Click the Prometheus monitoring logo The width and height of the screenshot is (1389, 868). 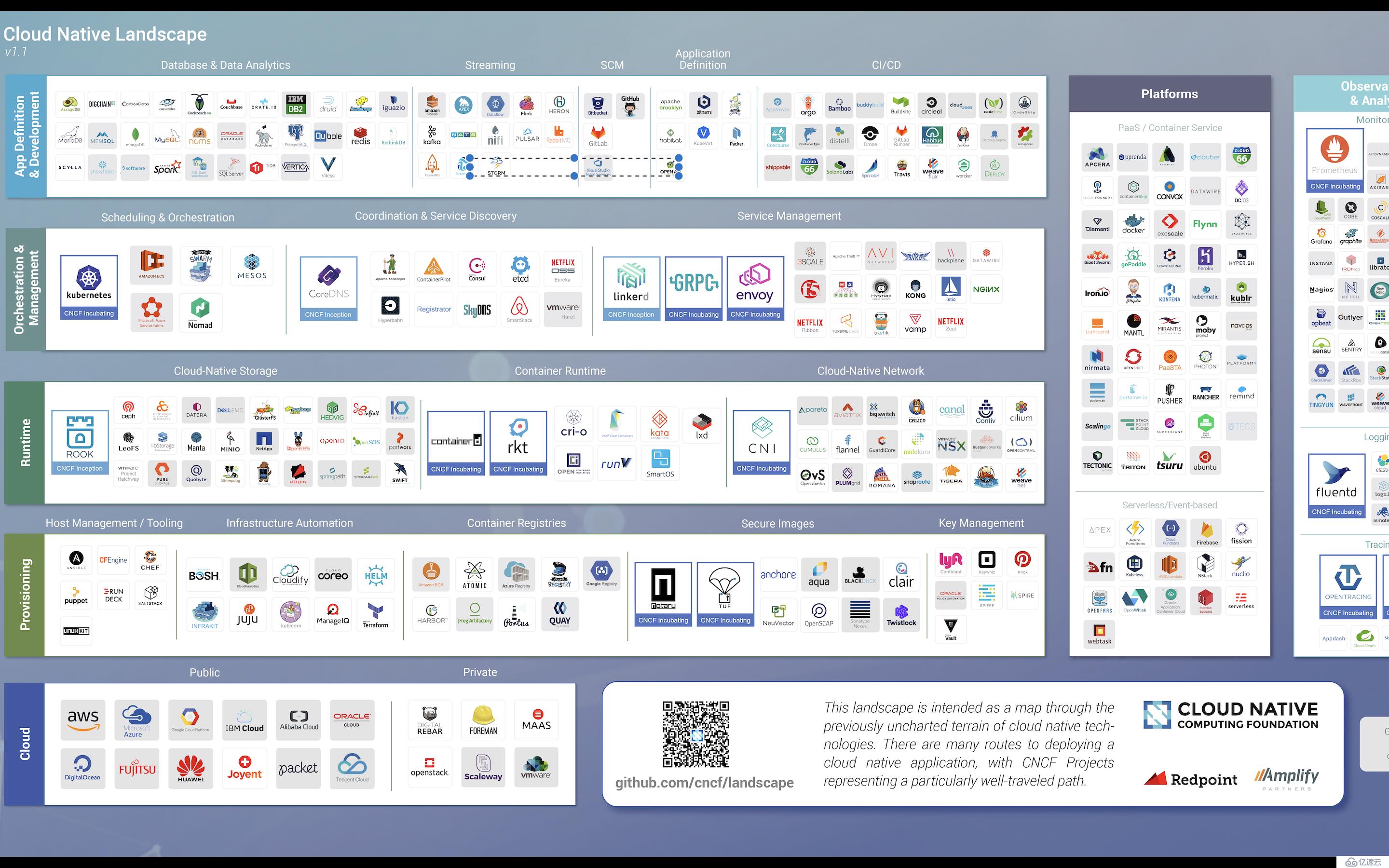[x=1335, y=160]
